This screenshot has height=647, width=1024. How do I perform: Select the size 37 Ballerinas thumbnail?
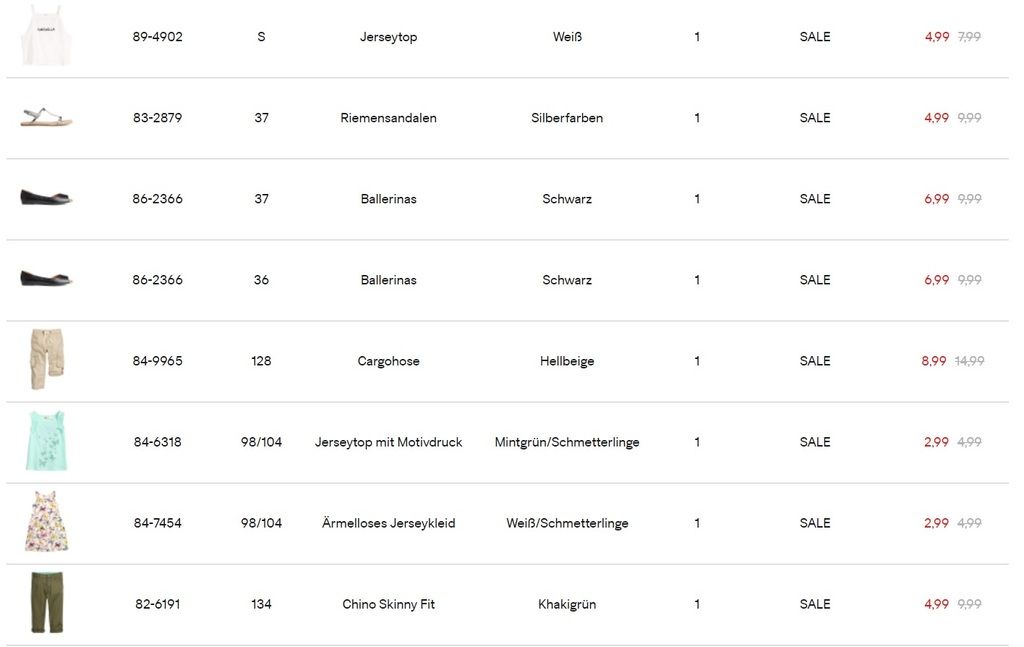[46, 198]
